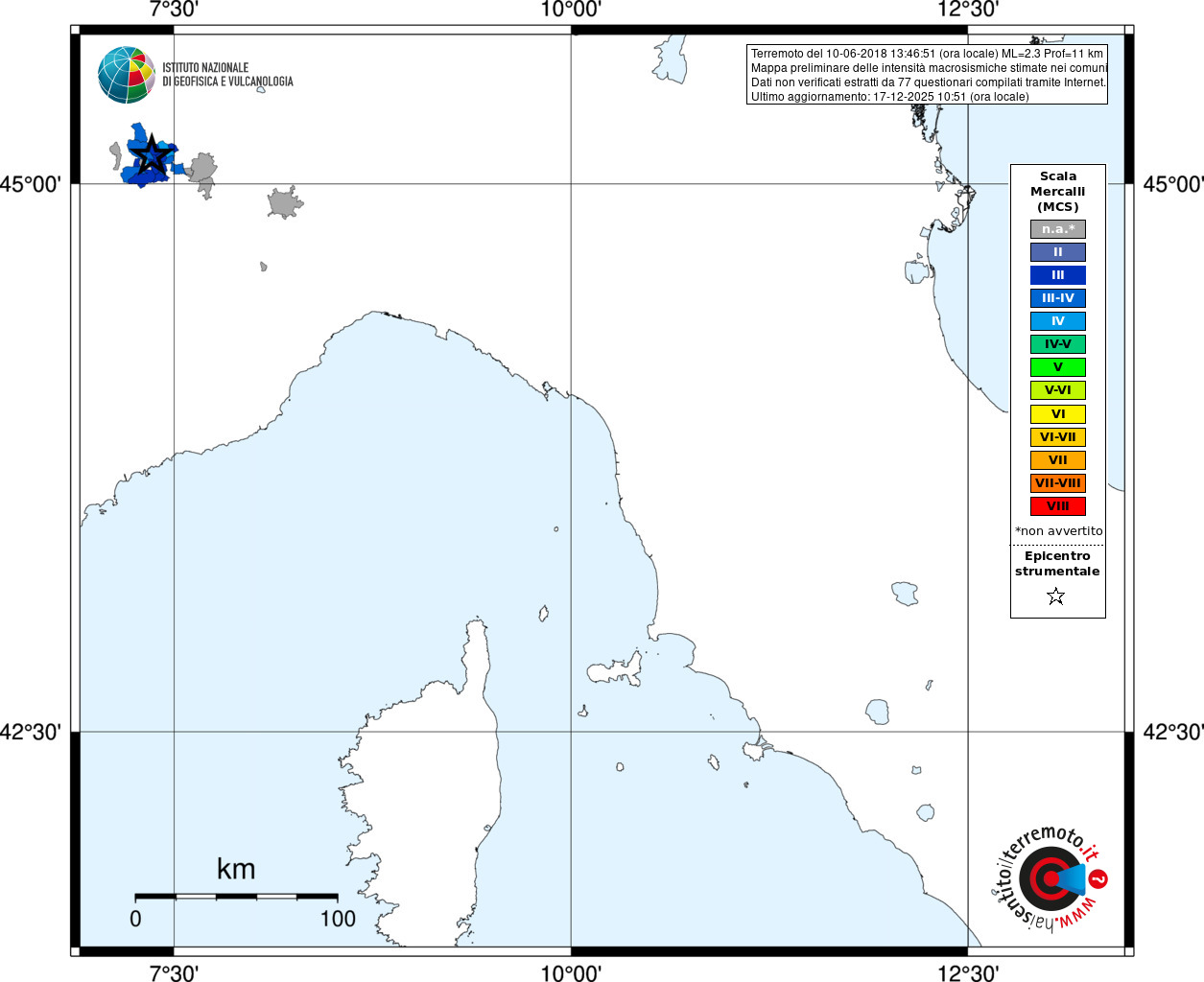Click Elba island on the map

616,669
